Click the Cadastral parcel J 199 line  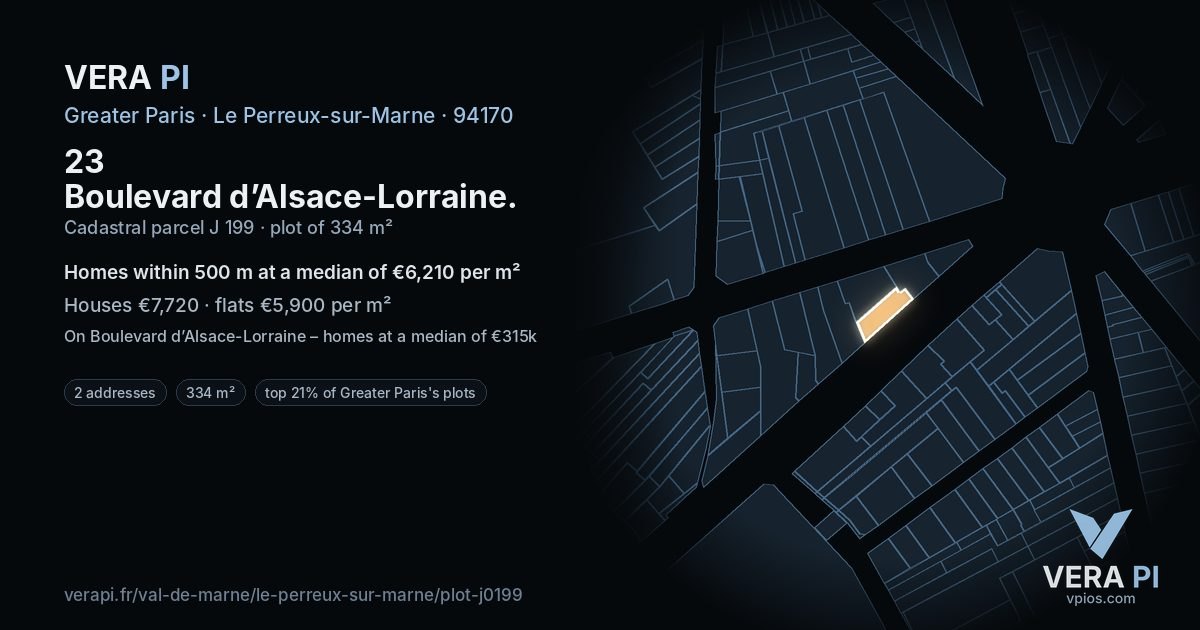click(228, 227)
